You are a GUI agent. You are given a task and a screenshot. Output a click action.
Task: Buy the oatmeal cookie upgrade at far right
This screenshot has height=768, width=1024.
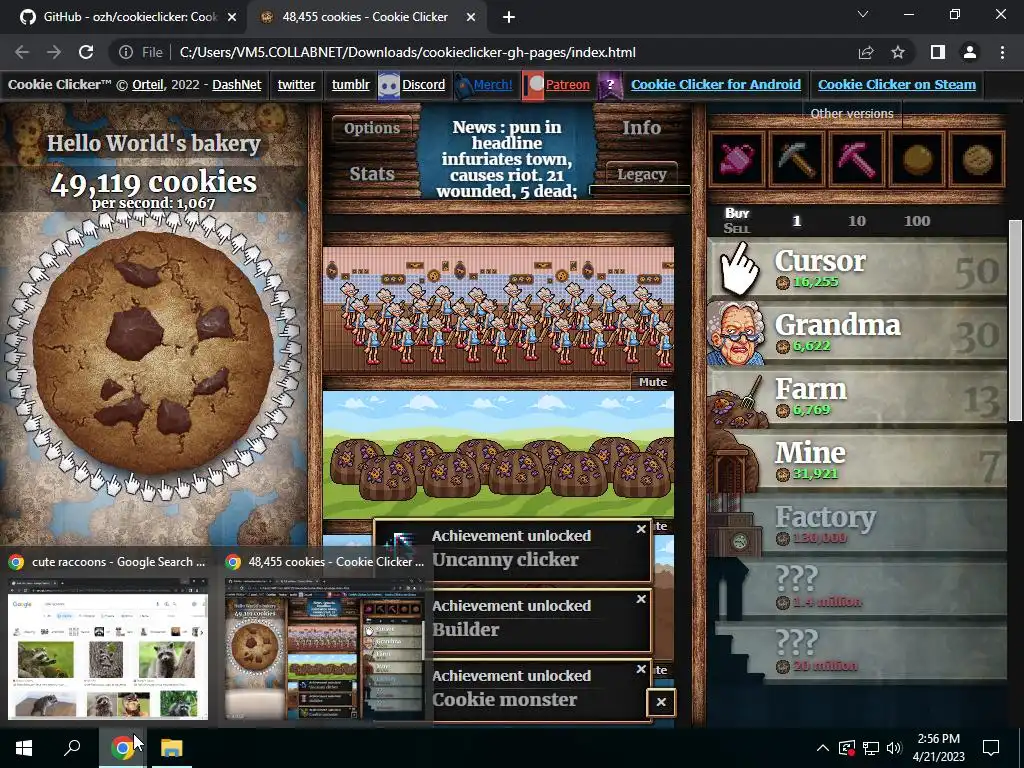point(976,159)
